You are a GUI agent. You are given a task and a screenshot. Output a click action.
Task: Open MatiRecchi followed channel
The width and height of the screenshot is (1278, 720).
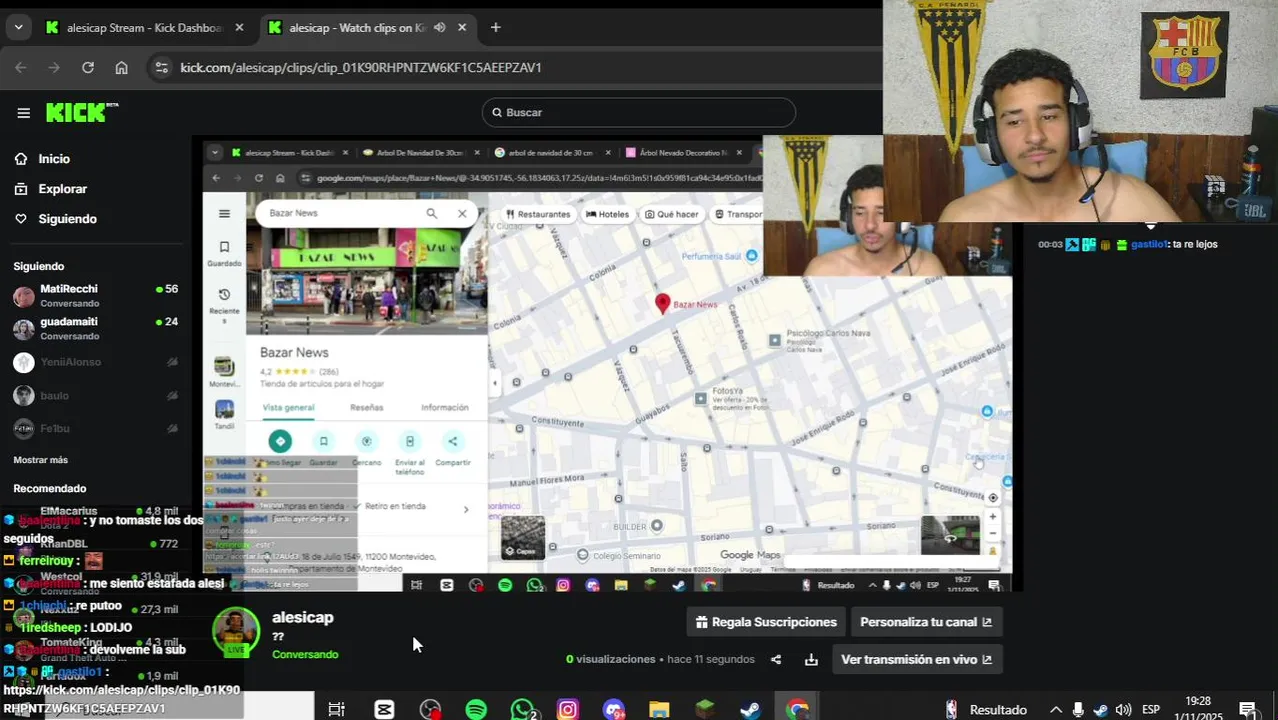(95, 295)
